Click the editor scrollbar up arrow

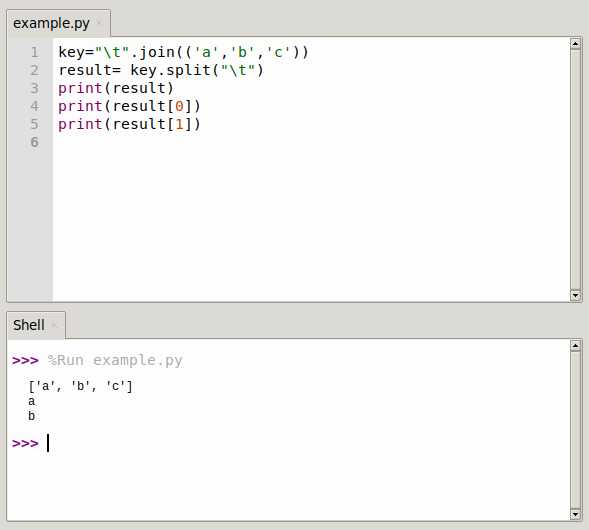(x=575, y=44)
